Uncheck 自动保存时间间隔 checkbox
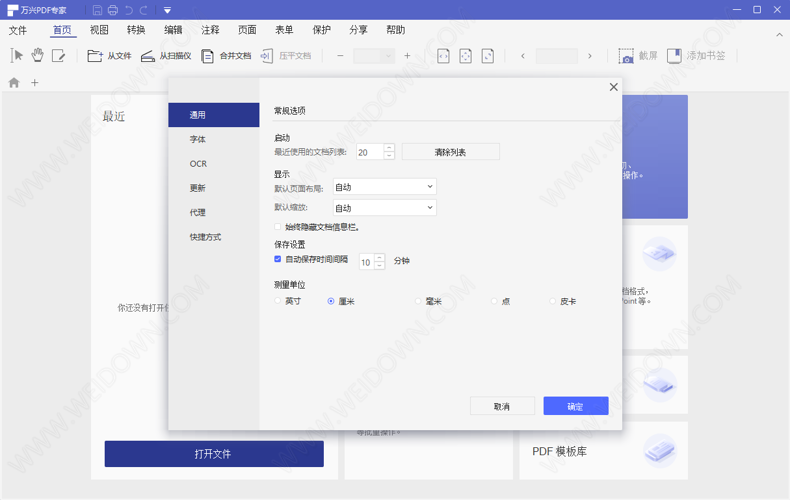This screenshot has height=500, width=790. tap(278, 259)
